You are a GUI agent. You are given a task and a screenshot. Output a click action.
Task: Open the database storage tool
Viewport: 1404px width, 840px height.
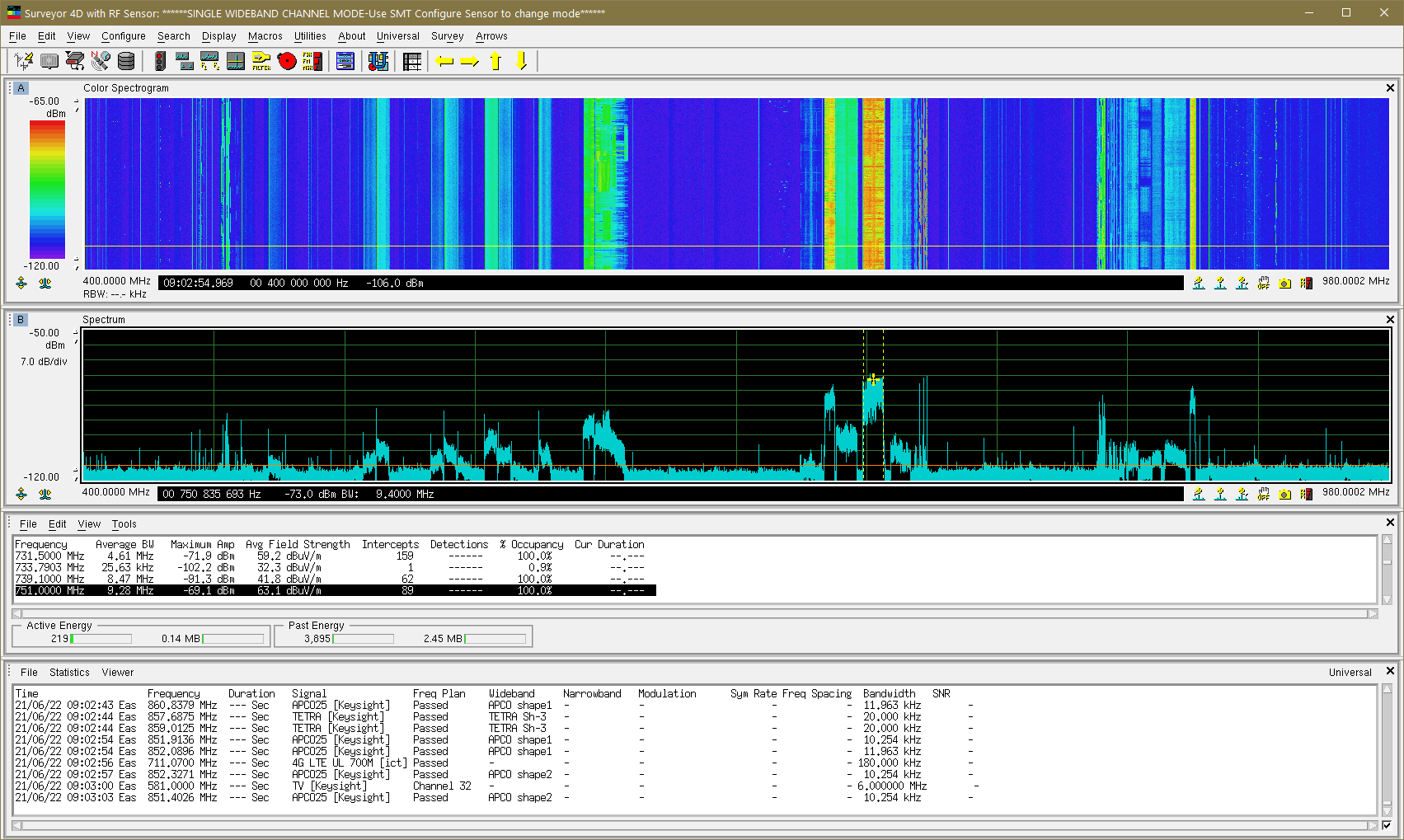pos(125,61)
